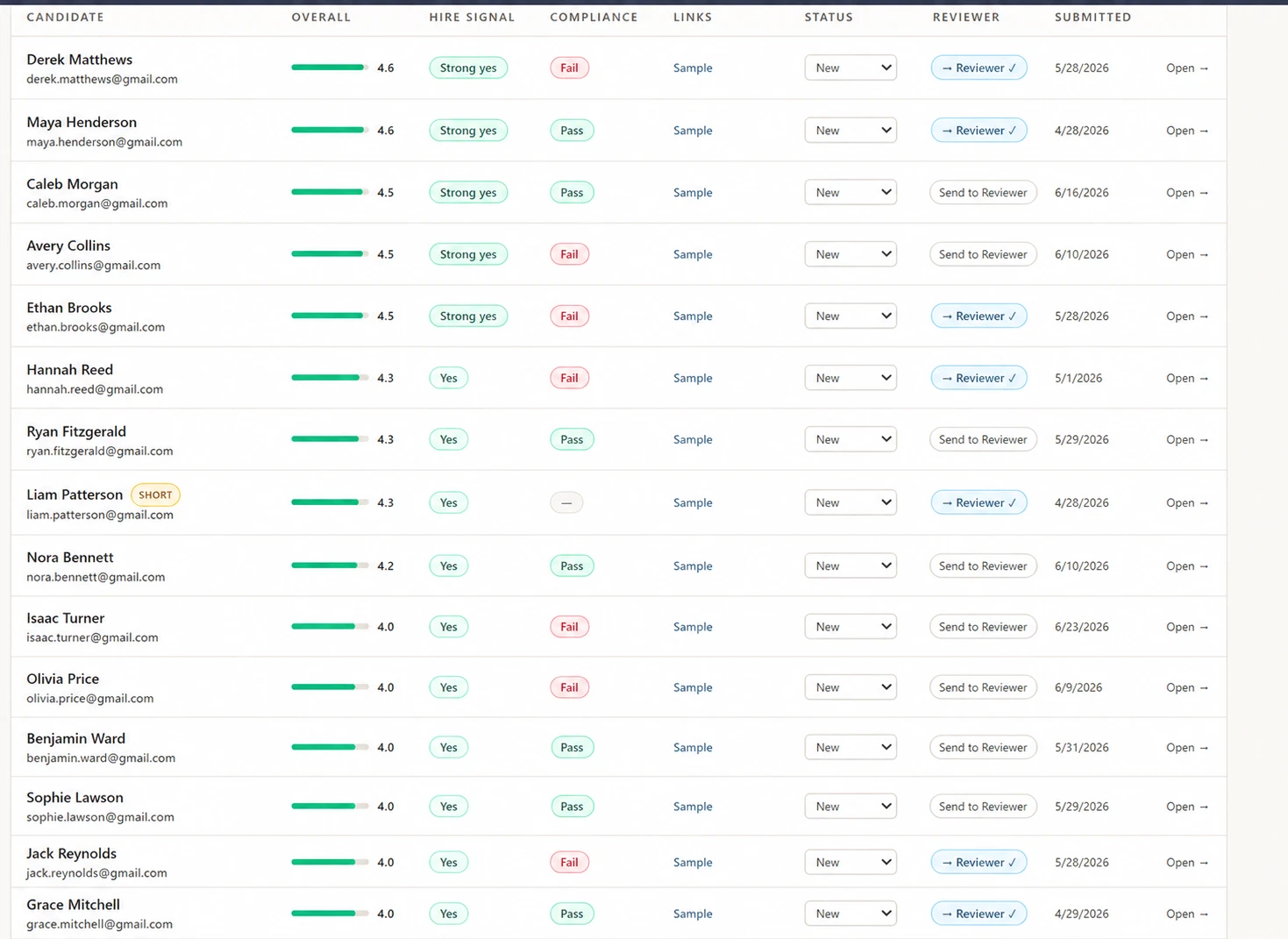Send Avery Collins to Reviewer
This screenshot has width=1288, height=939.
983,254
